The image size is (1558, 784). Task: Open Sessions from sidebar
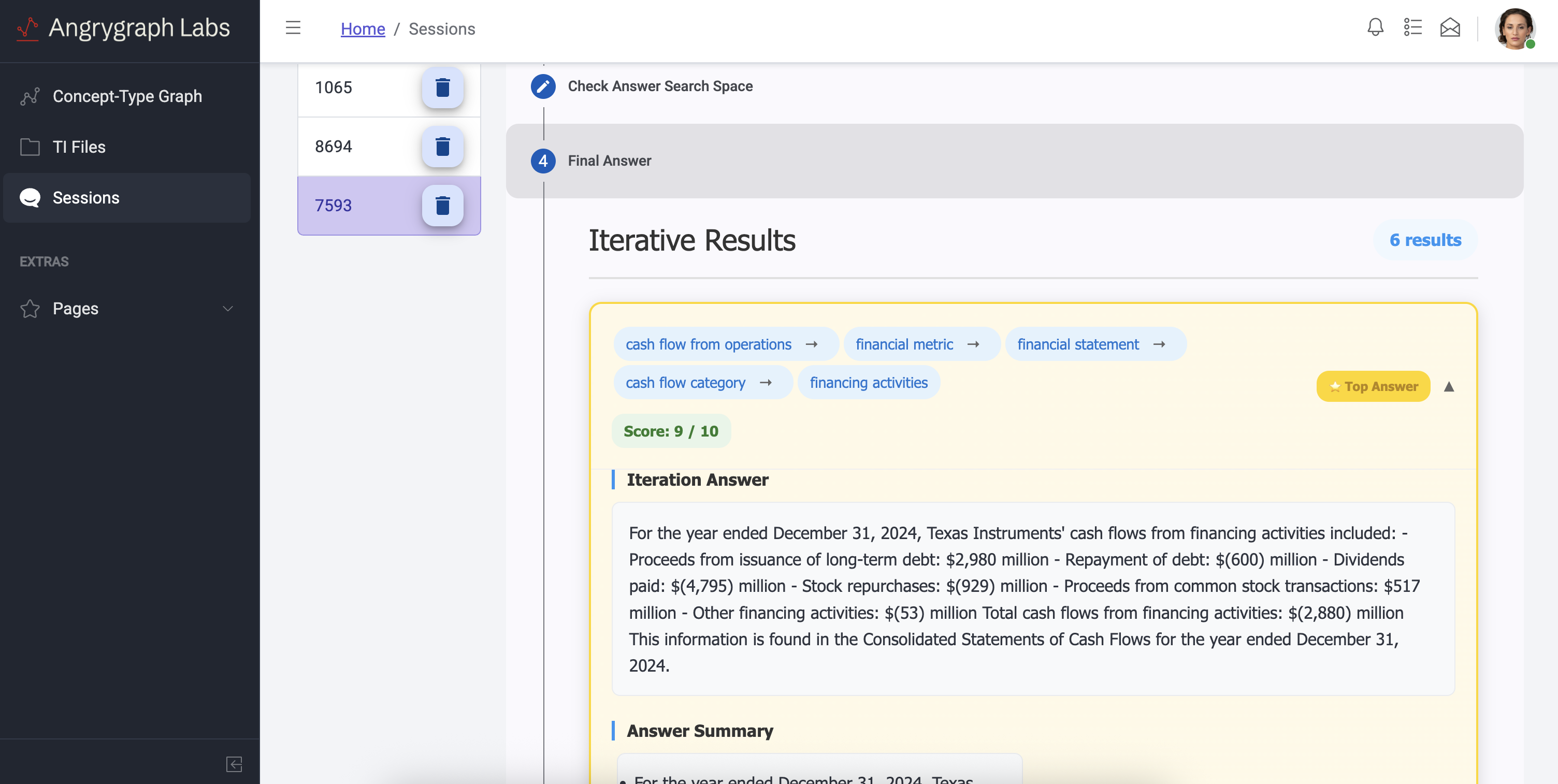[127, 198]
